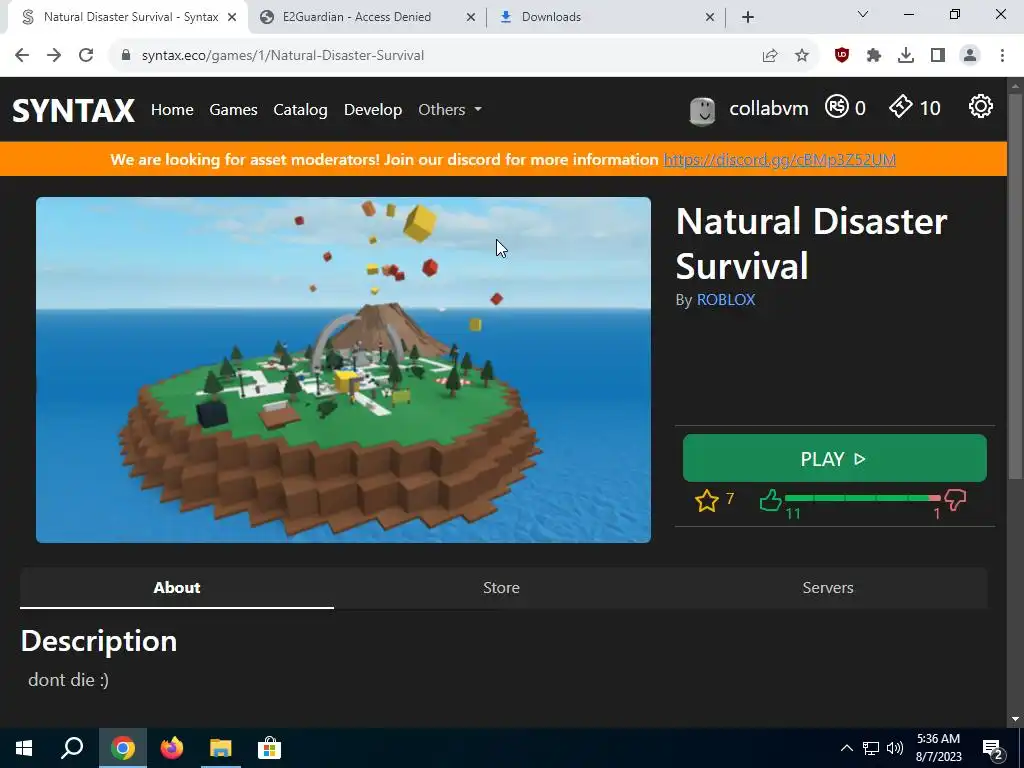The width and height of the screenshot is (1024, 768).
Task: Open a new browser tab
Action: click(748, 18)
